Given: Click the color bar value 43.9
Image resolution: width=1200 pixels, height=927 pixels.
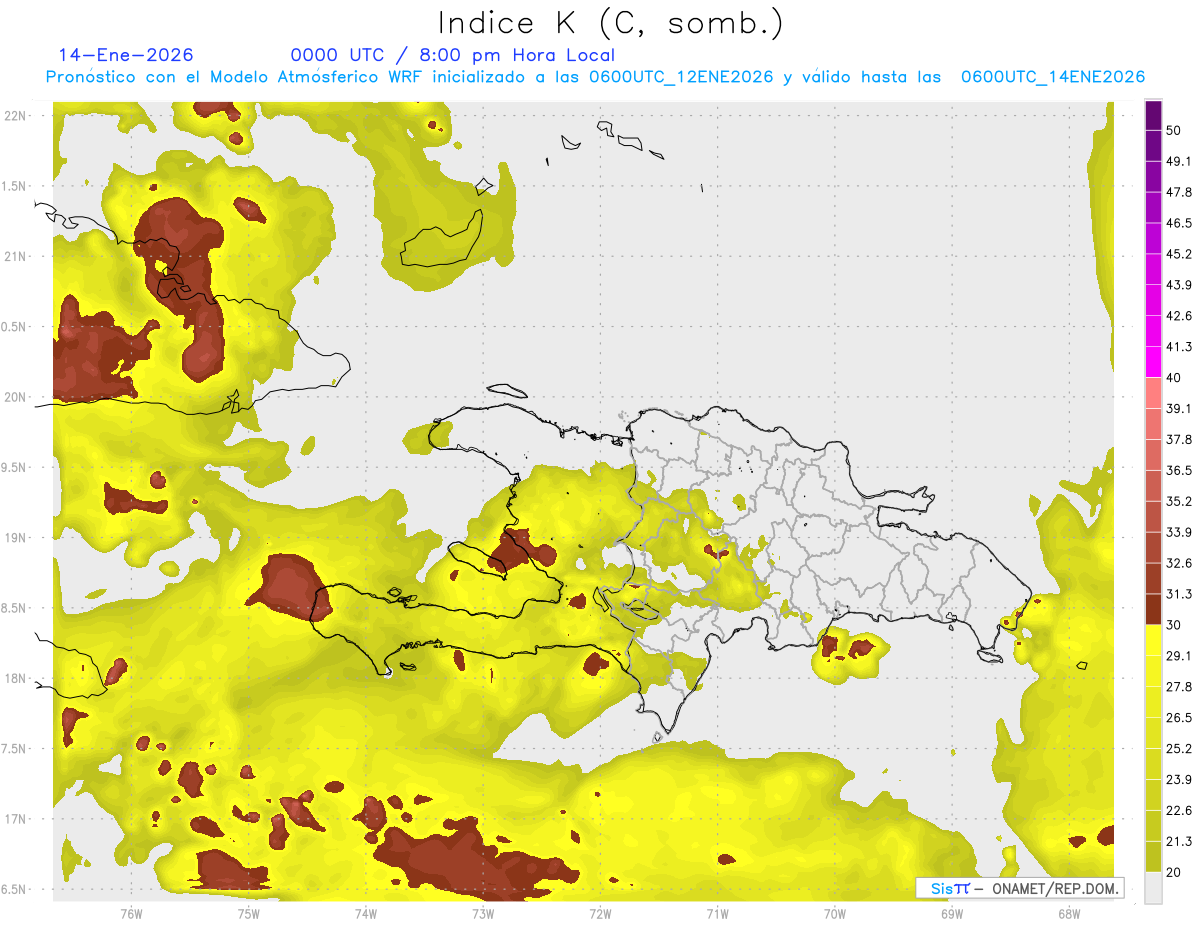Looking at the screenshot, I should (1179, 285).
